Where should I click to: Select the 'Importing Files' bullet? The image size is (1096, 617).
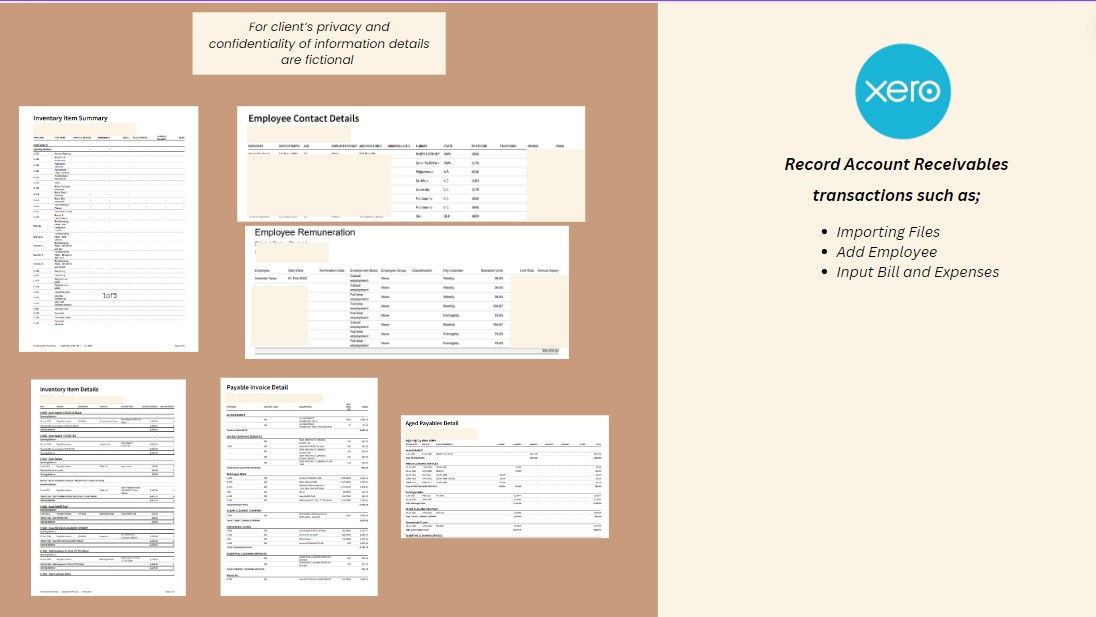coord(888,232)
